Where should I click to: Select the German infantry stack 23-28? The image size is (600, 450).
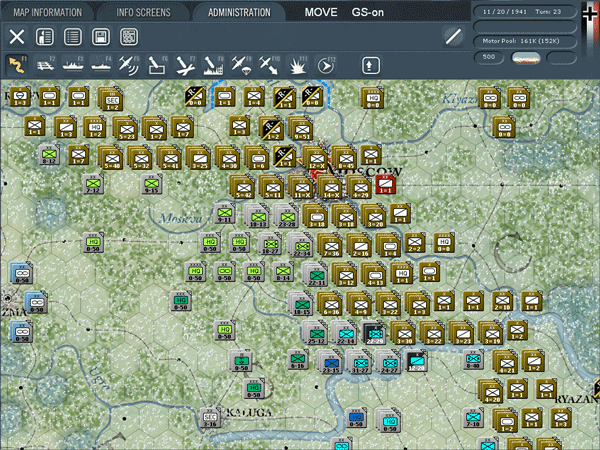tap(287, 216)
